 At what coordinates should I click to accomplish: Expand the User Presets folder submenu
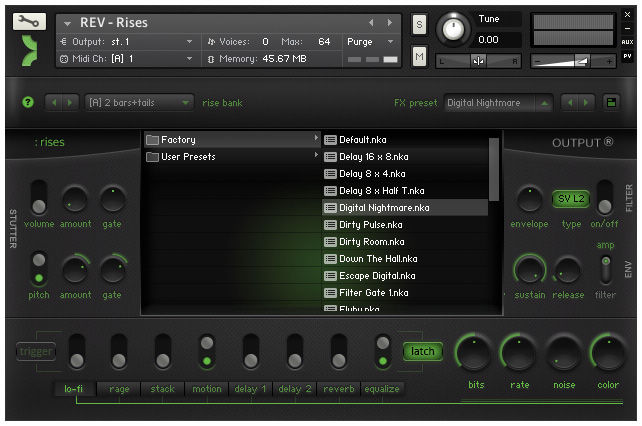pos(316,155)
